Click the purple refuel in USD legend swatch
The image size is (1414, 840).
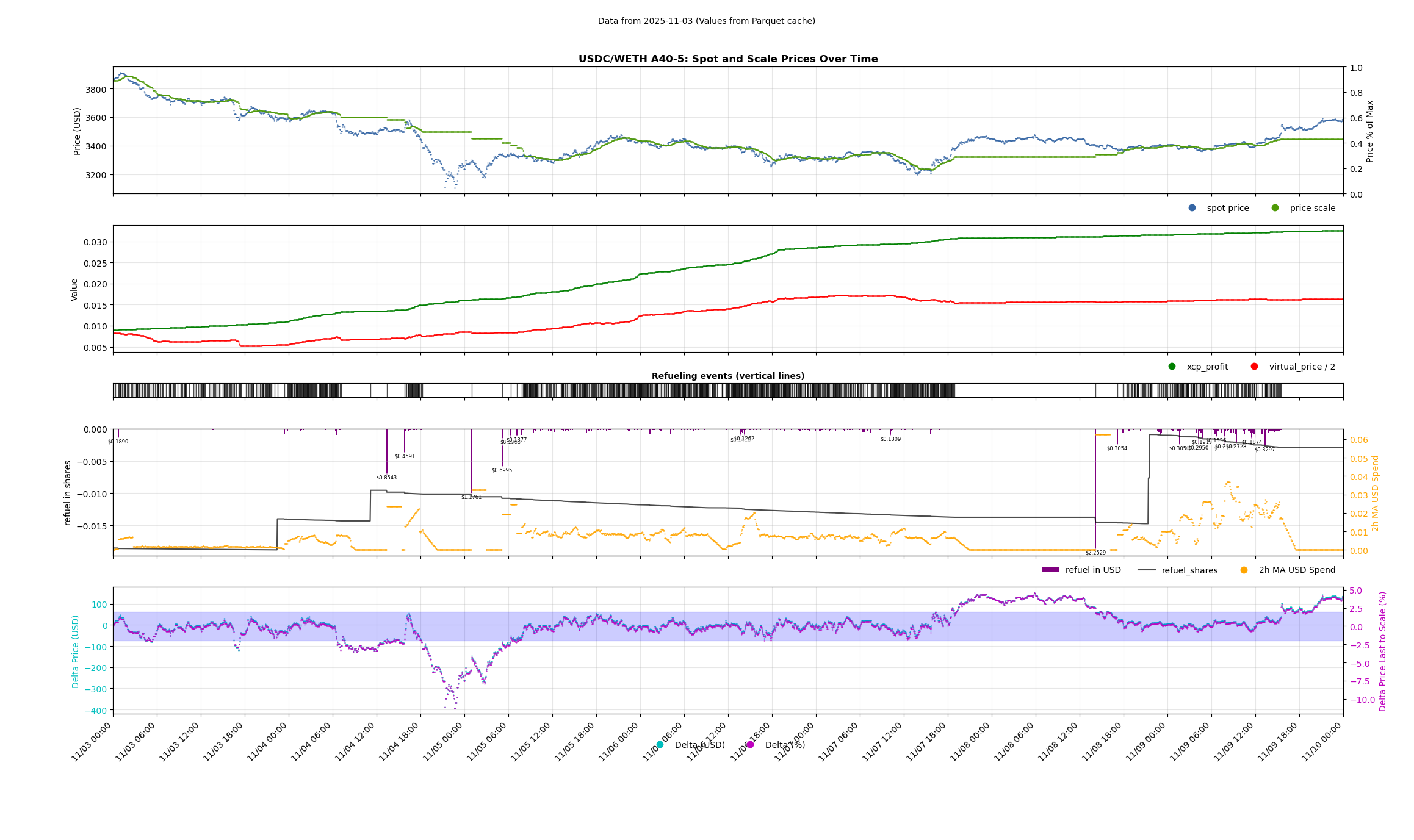[1050, 570]
